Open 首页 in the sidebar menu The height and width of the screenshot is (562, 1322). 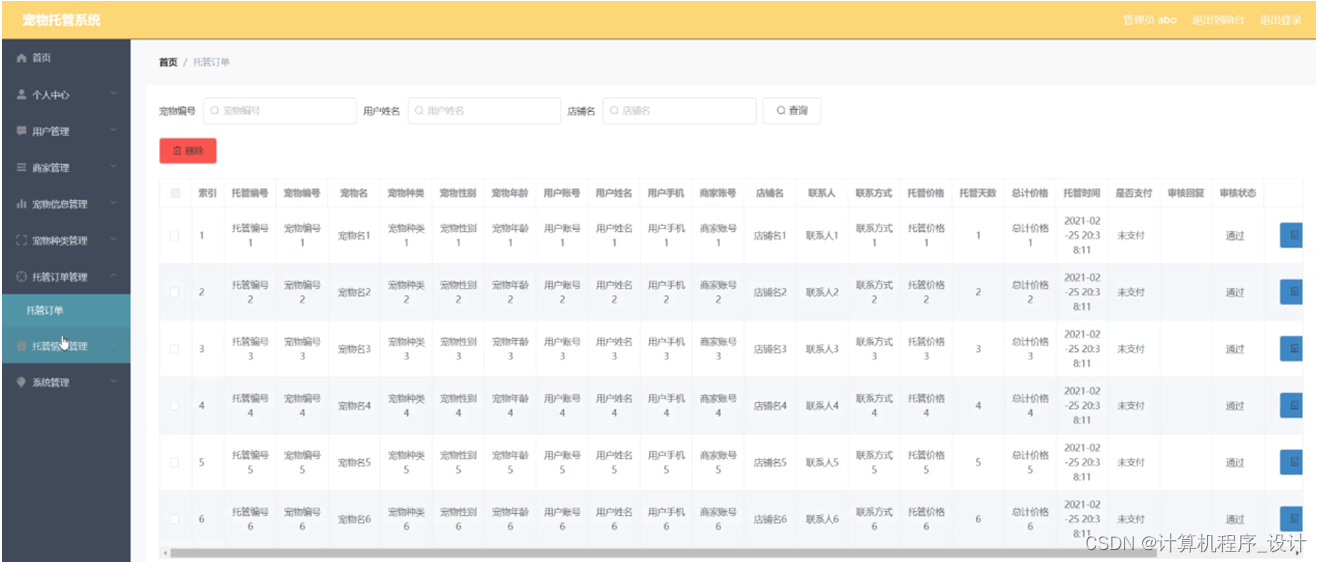(65, 58)
